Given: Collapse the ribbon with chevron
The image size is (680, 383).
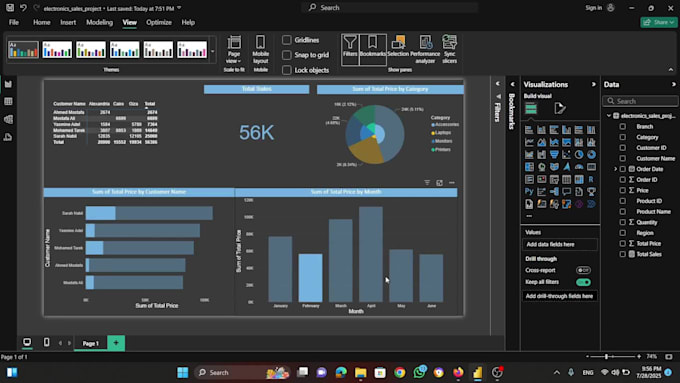Looking at the screenshot, I should pyautogui.click(x=671, y=69).
